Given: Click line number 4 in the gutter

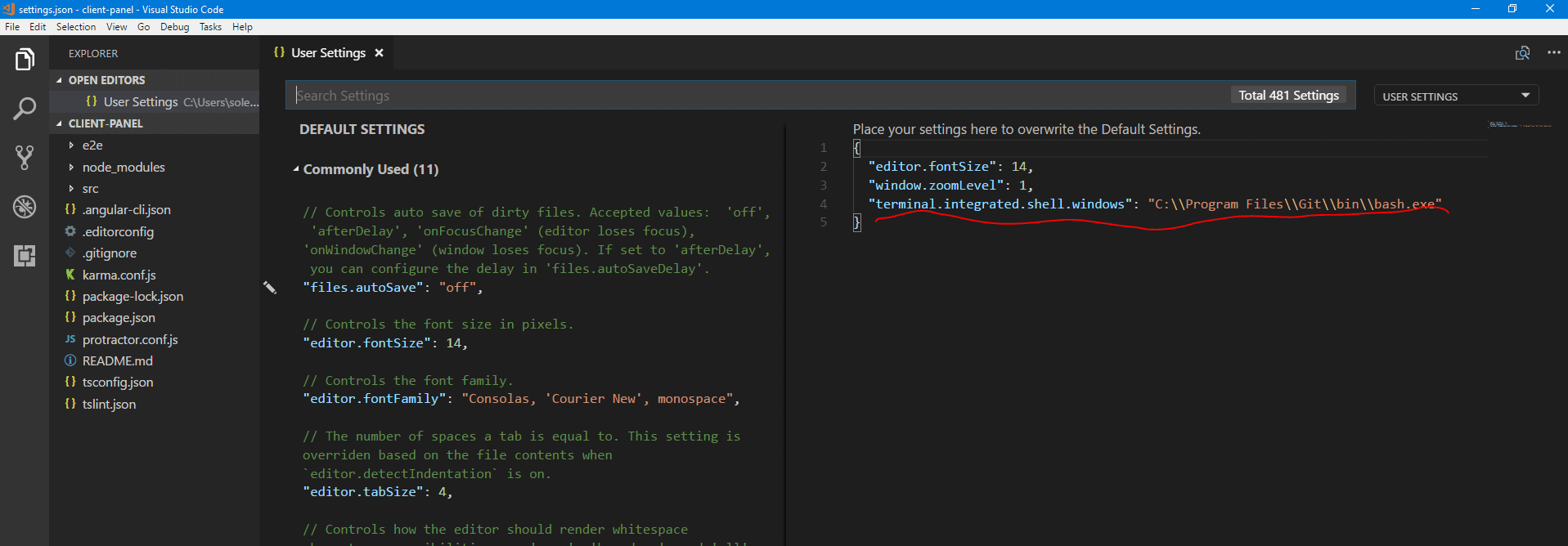Looking at the screenshot, I should (x=824, y=204).
